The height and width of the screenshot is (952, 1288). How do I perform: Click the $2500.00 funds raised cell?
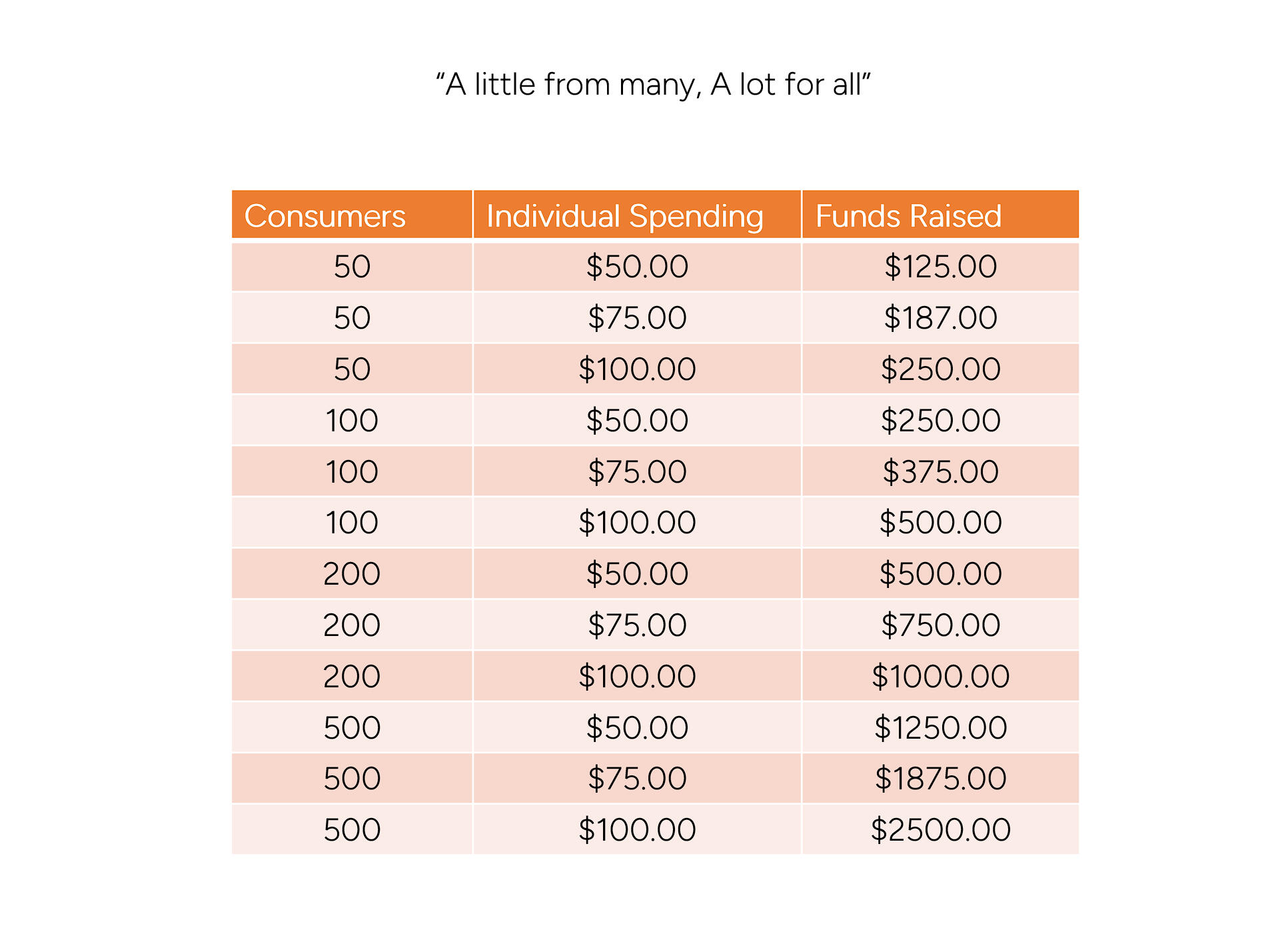pyautogui.click(x=940, y=830)
